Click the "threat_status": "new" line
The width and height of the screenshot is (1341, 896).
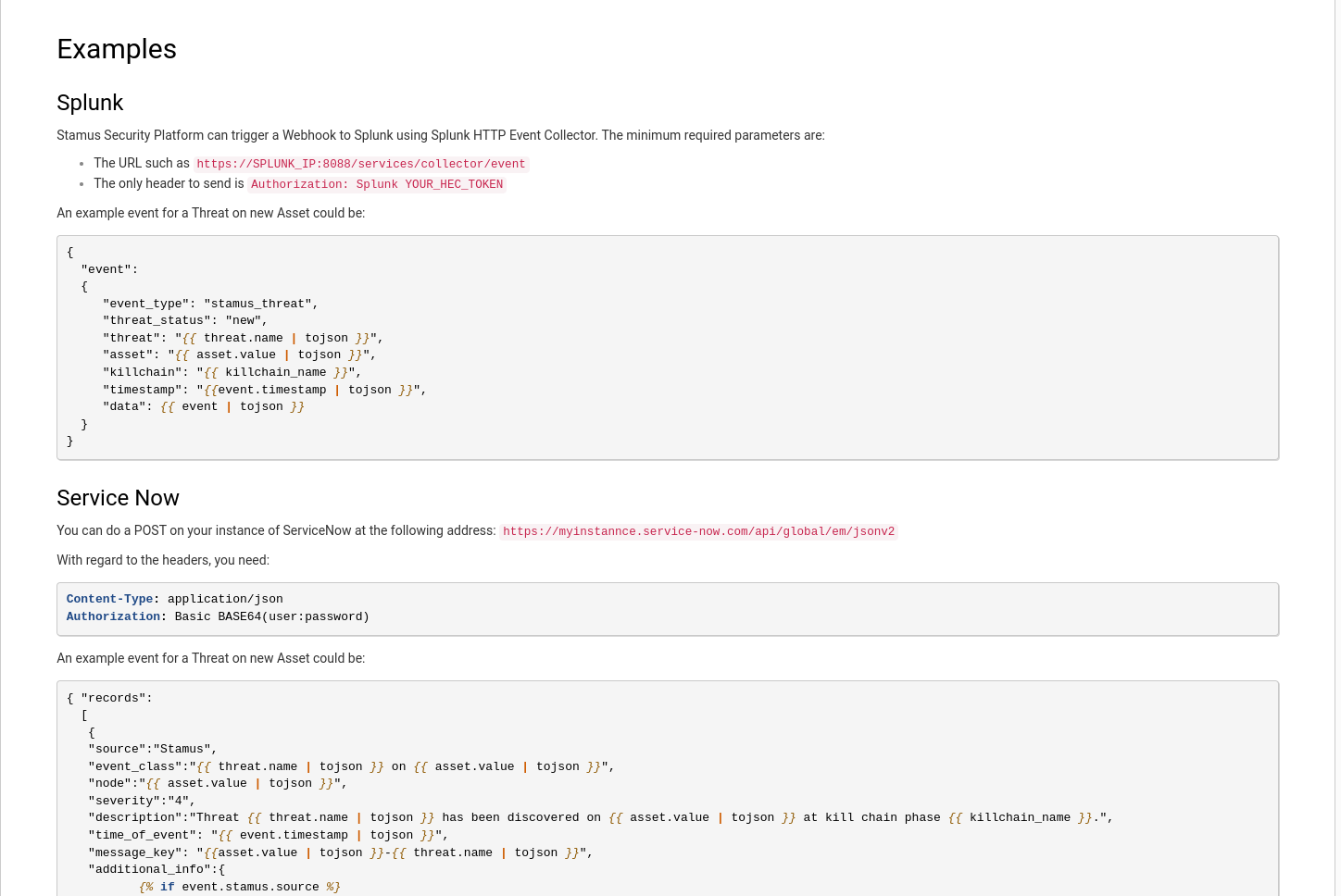pos(185,320)
